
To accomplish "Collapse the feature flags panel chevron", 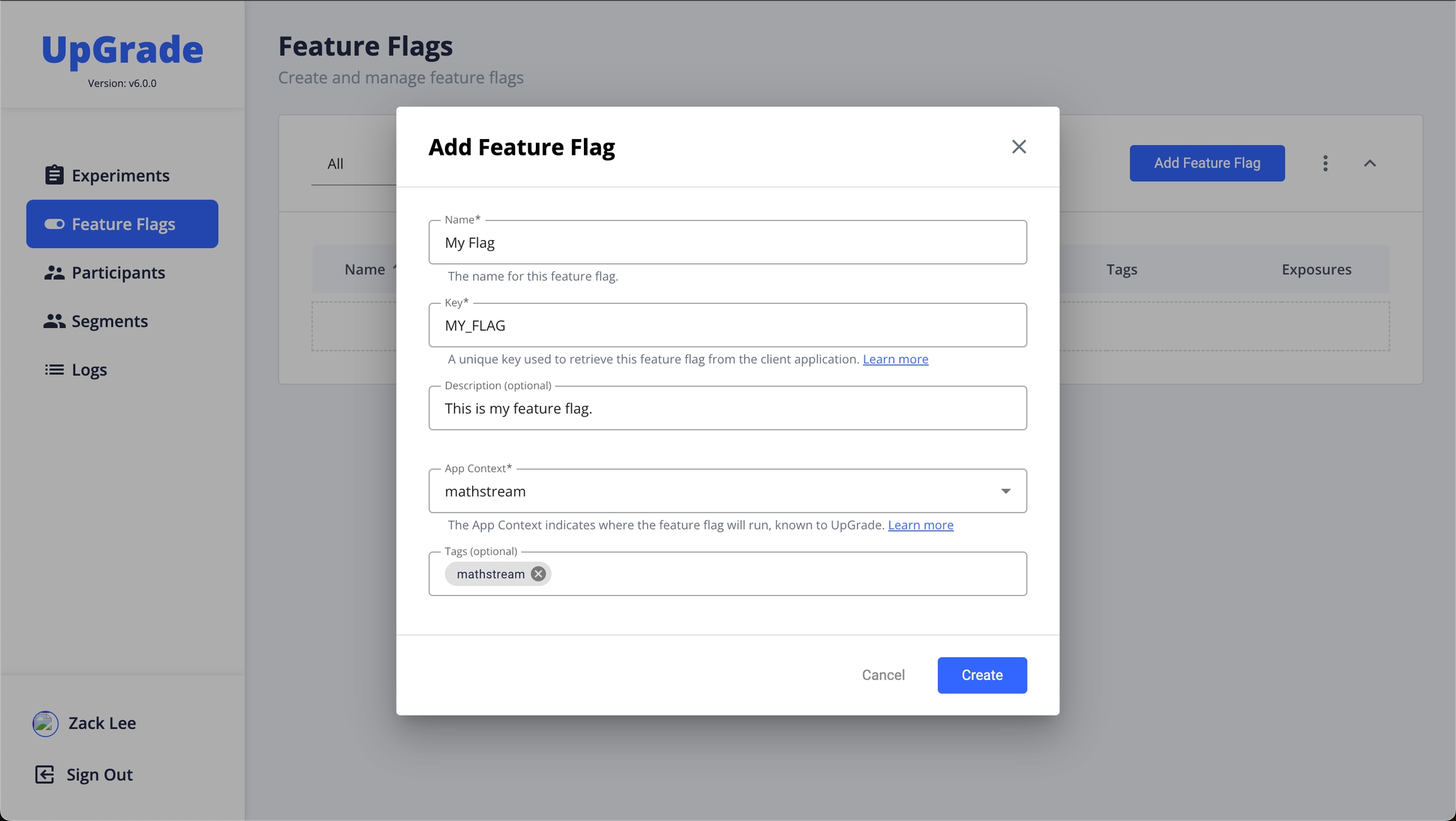I will click(x=1369, y=163).
